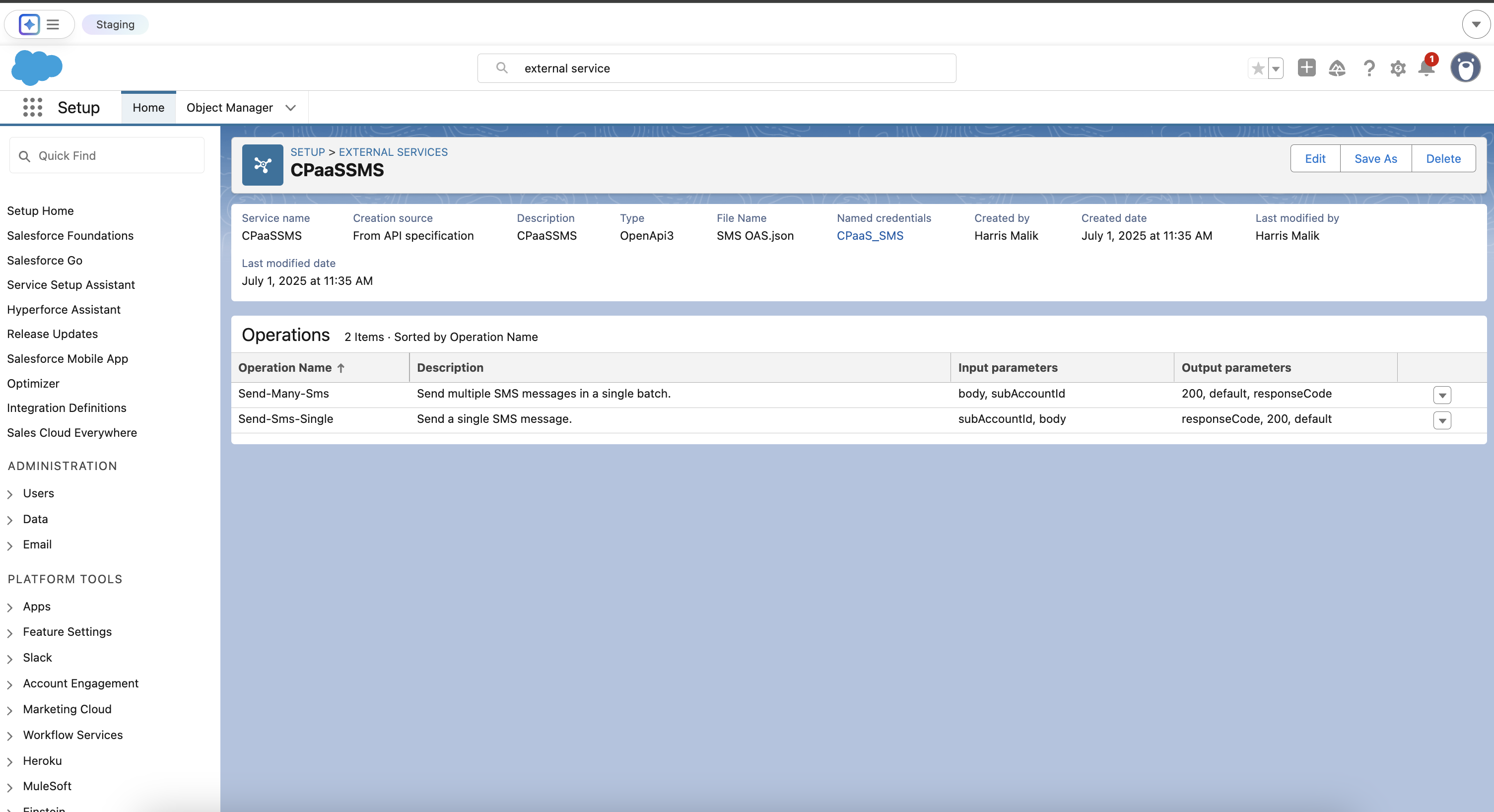The height and width of the screenshot is (812, 1494).
Task: Expand the MuleSoft section
Action: [x=10, y=787]
